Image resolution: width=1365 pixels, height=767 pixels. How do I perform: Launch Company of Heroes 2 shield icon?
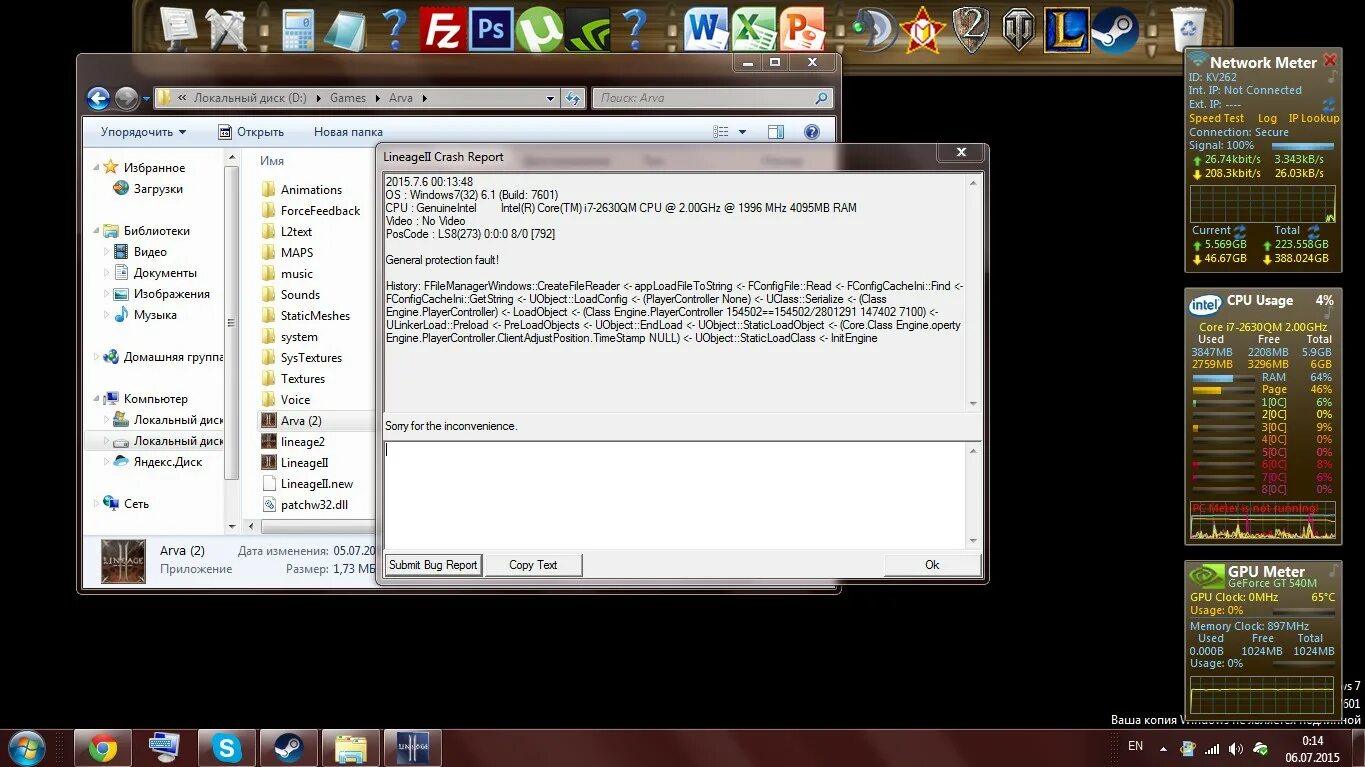(x=971, y=29)
